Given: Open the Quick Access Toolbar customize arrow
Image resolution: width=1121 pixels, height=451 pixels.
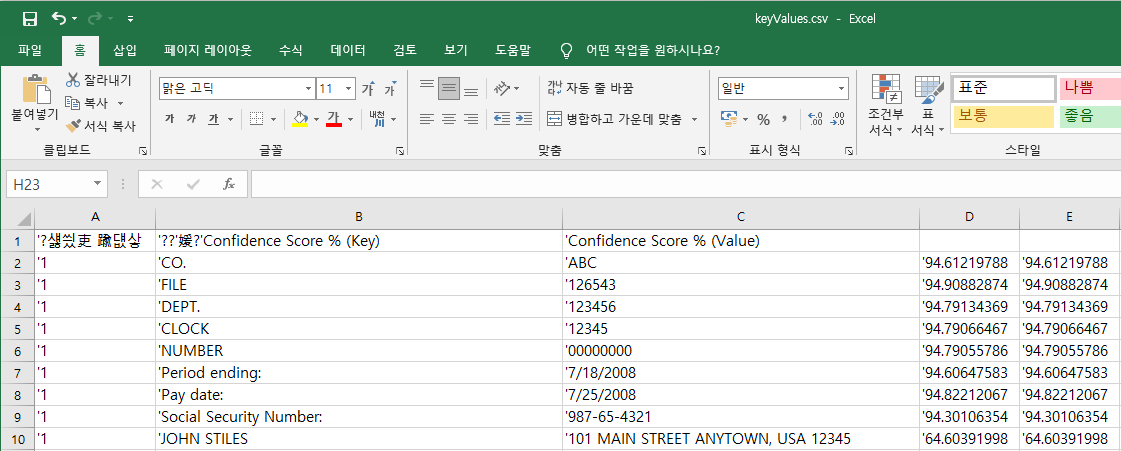Looking at the screenshot, I should (130, 19).
